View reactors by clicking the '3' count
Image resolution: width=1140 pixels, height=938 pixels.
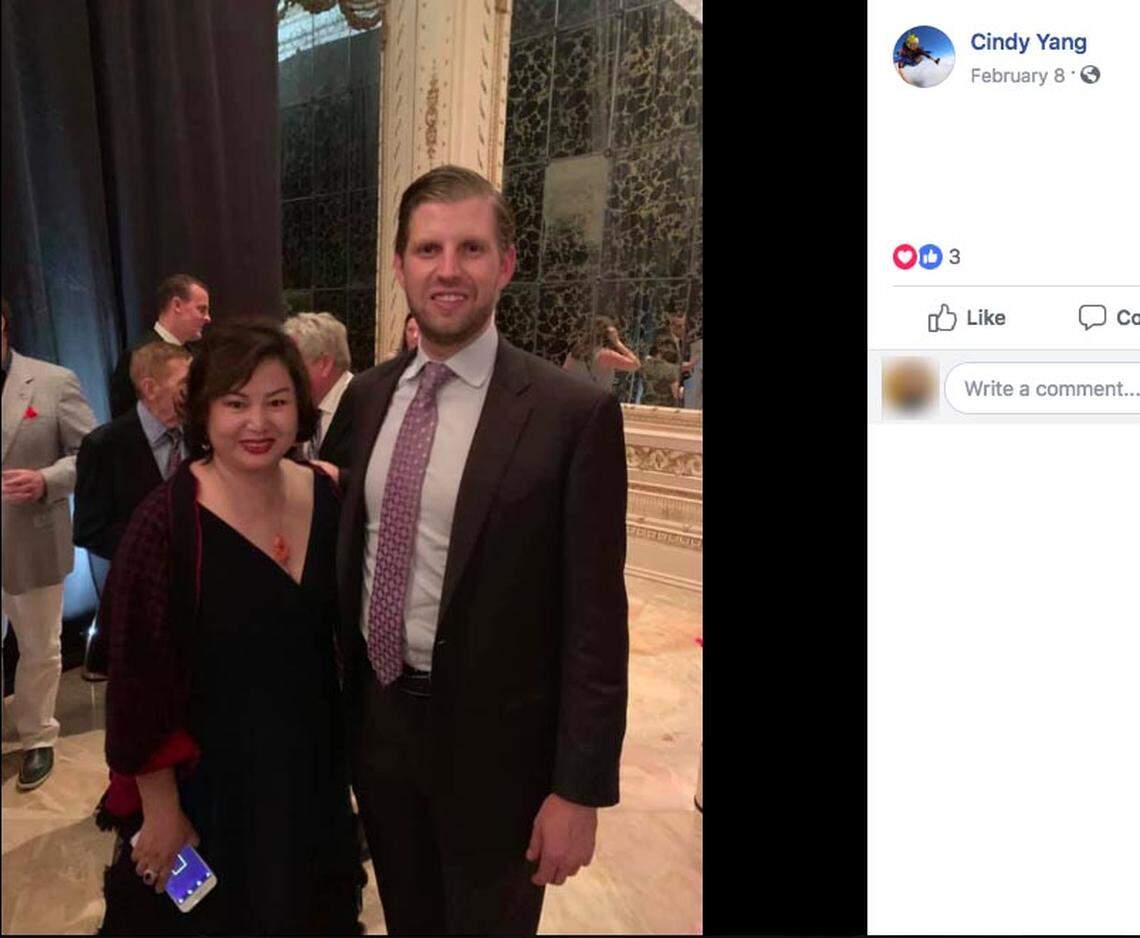click(956, 257)
